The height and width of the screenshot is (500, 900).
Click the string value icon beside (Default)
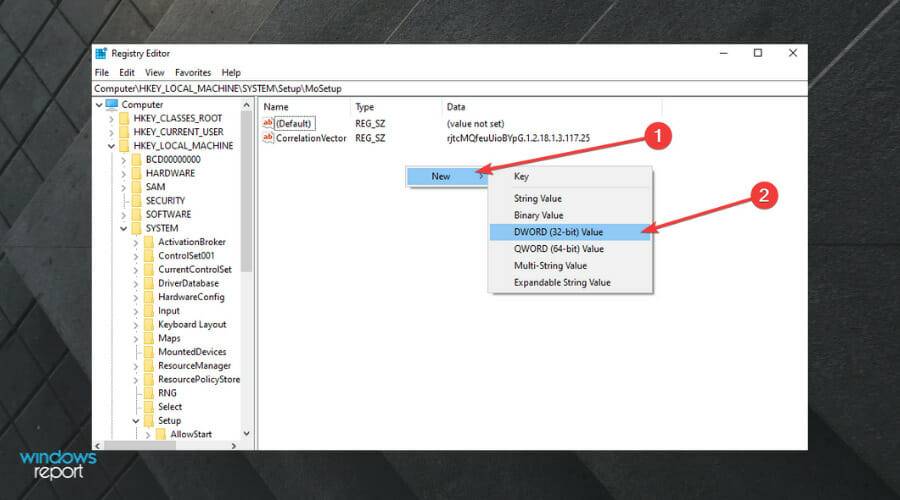click(x=268, y=123)
